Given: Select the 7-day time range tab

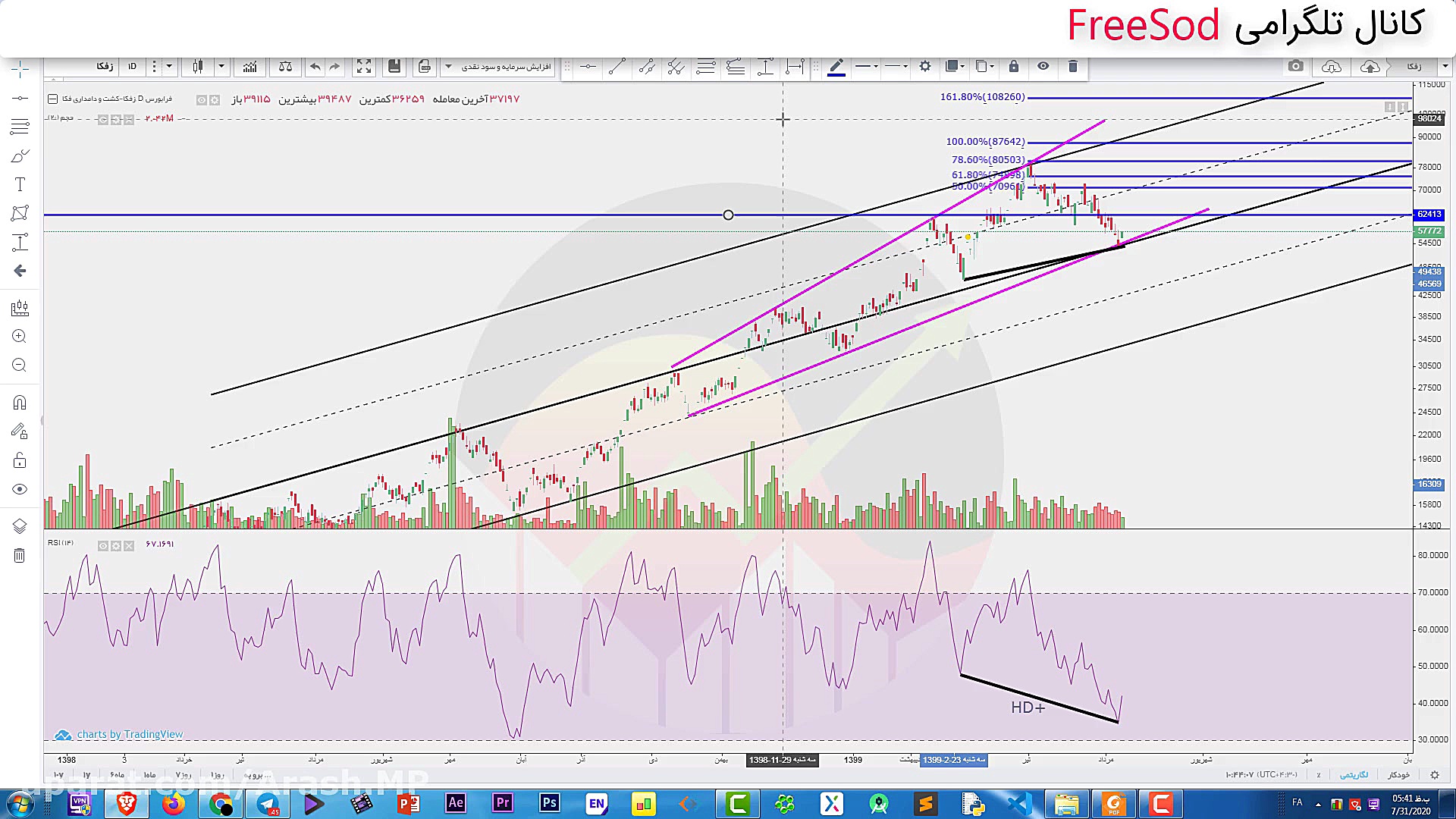Looking at the screenshot, I should tap(183, 775).
